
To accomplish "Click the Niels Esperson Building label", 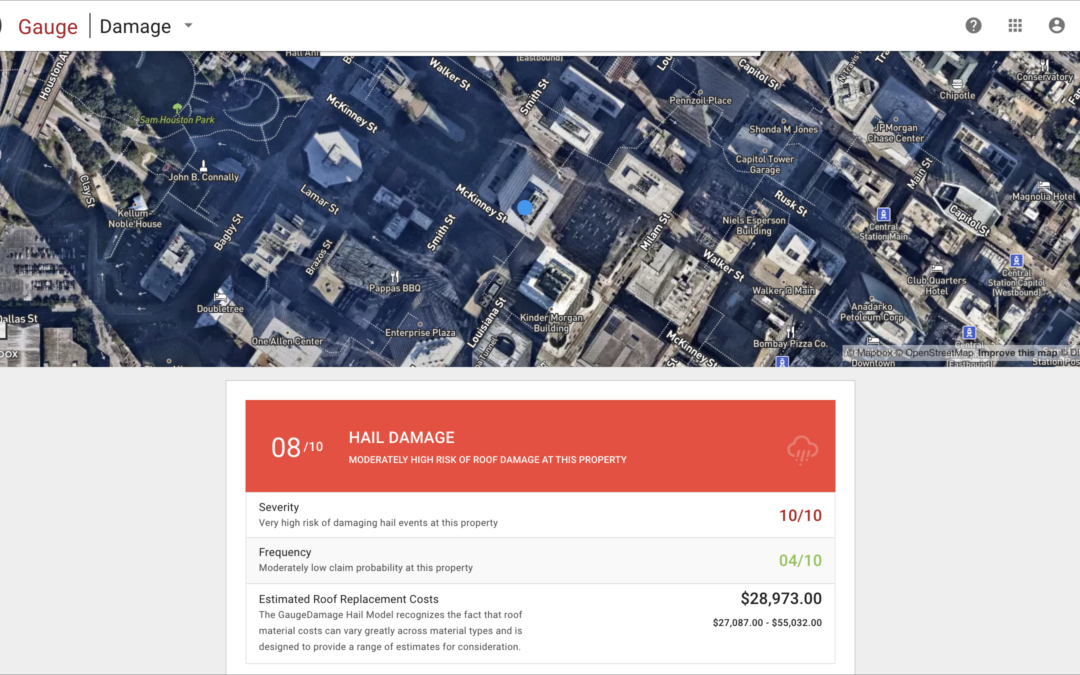I will tap(754, 225).
